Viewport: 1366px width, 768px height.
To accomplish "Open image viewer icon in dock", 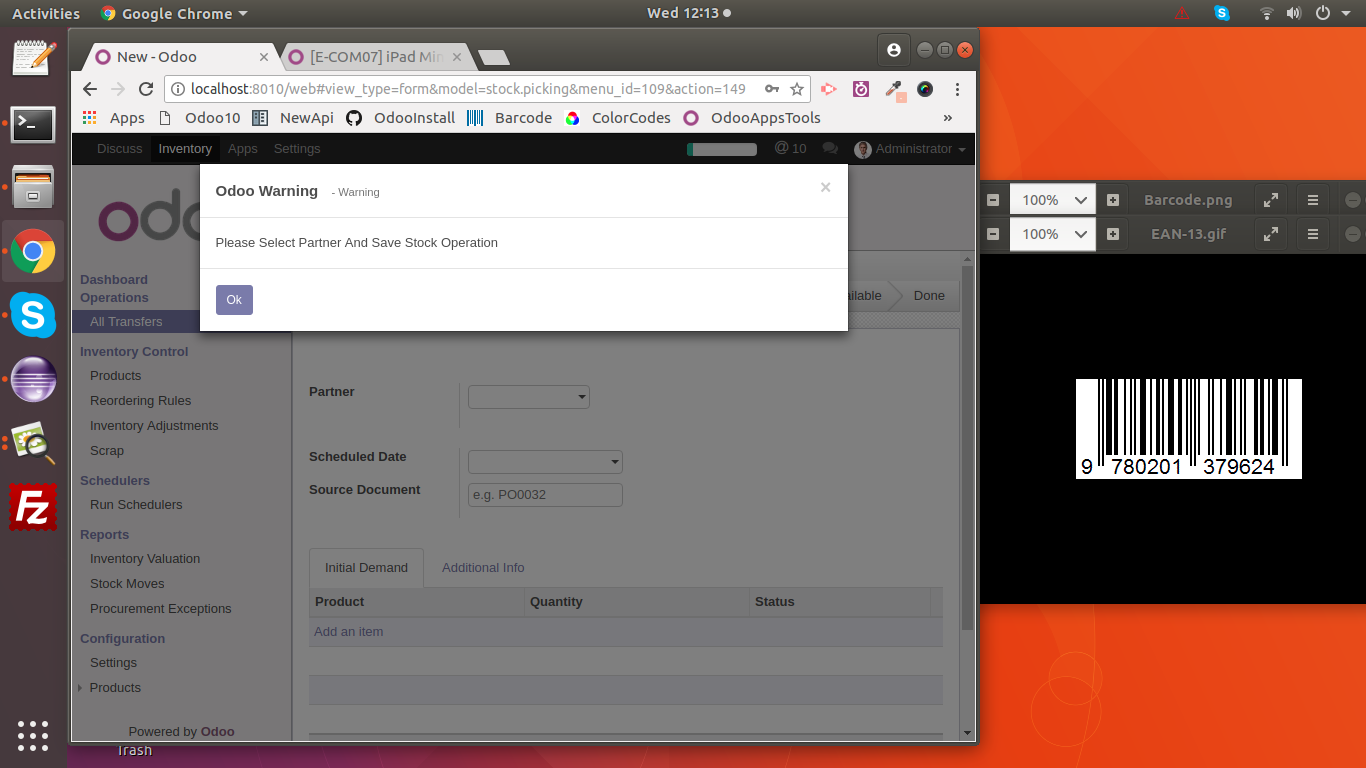I will (x=33, y=444).
